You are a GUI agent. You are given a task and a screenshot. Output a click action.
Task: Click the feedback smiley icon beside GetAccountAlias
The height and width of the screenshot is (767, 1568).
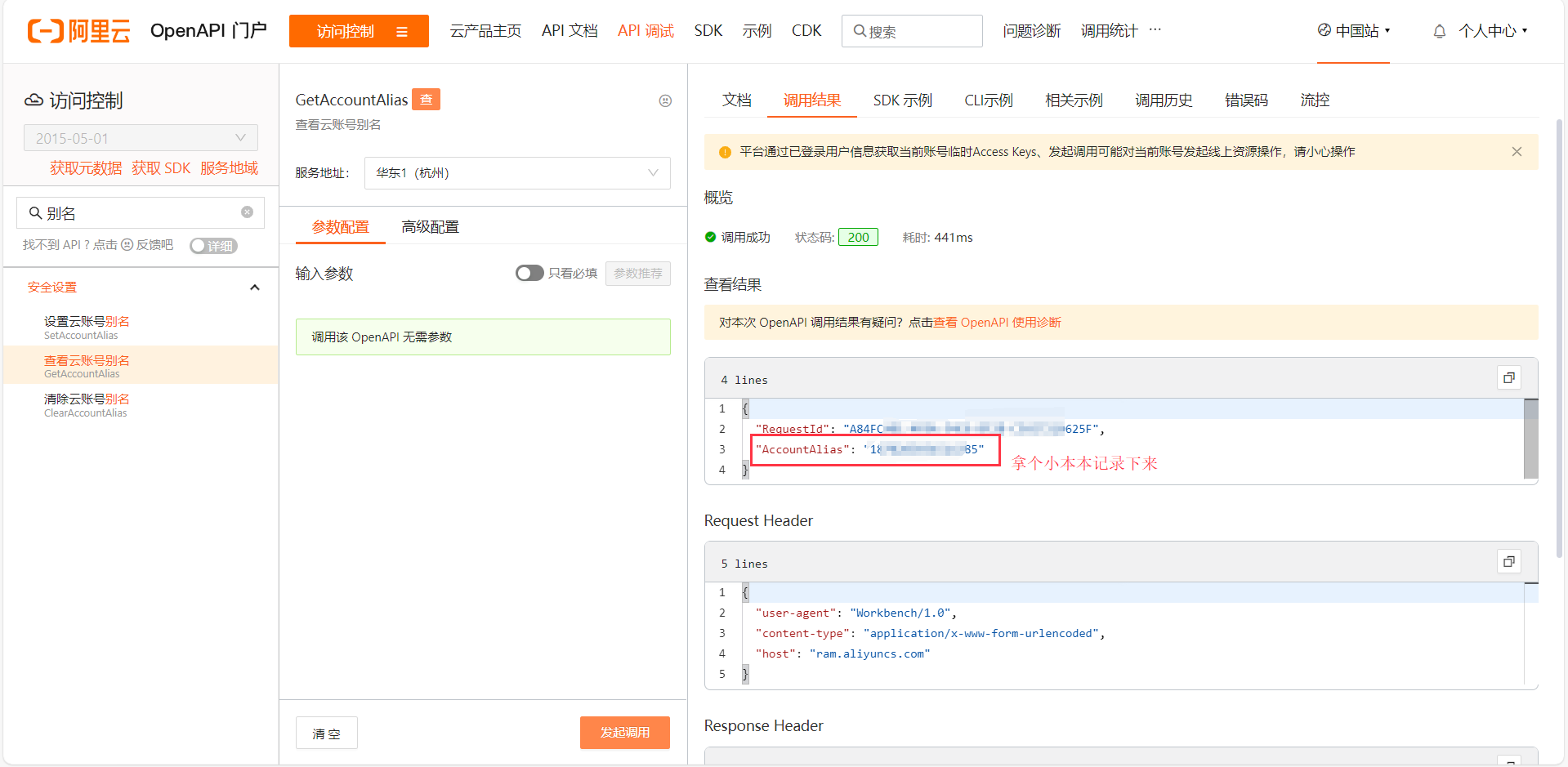(x=665, y=100)
